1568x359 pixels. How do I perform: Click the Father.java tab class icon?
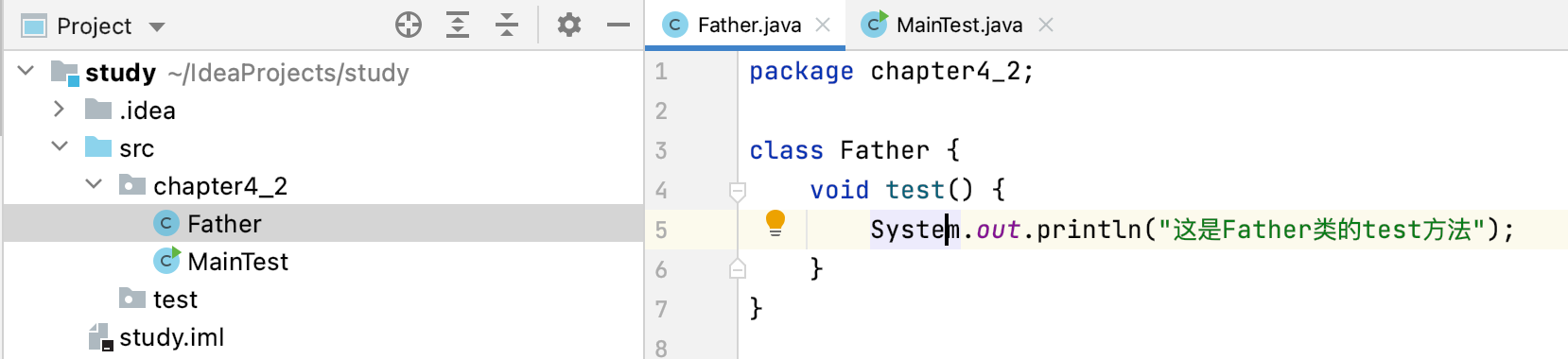click(675, 26)
